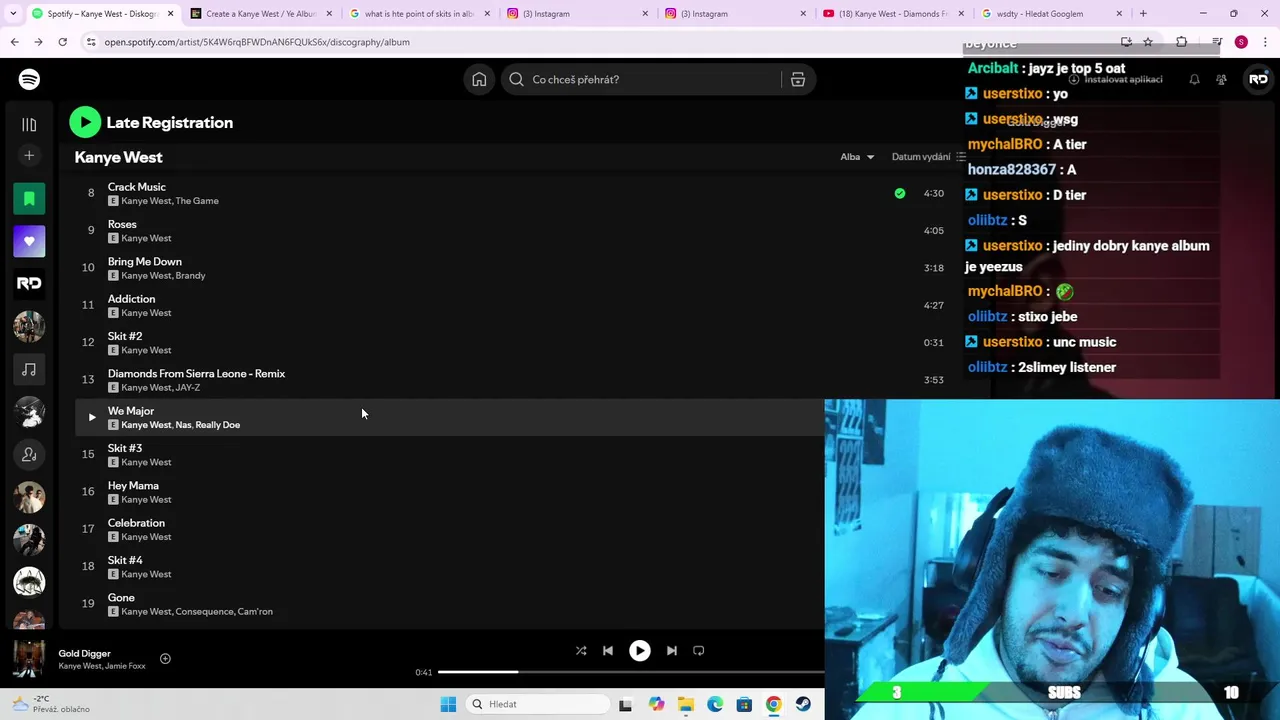Select the track Skit #4

(125, 560)
